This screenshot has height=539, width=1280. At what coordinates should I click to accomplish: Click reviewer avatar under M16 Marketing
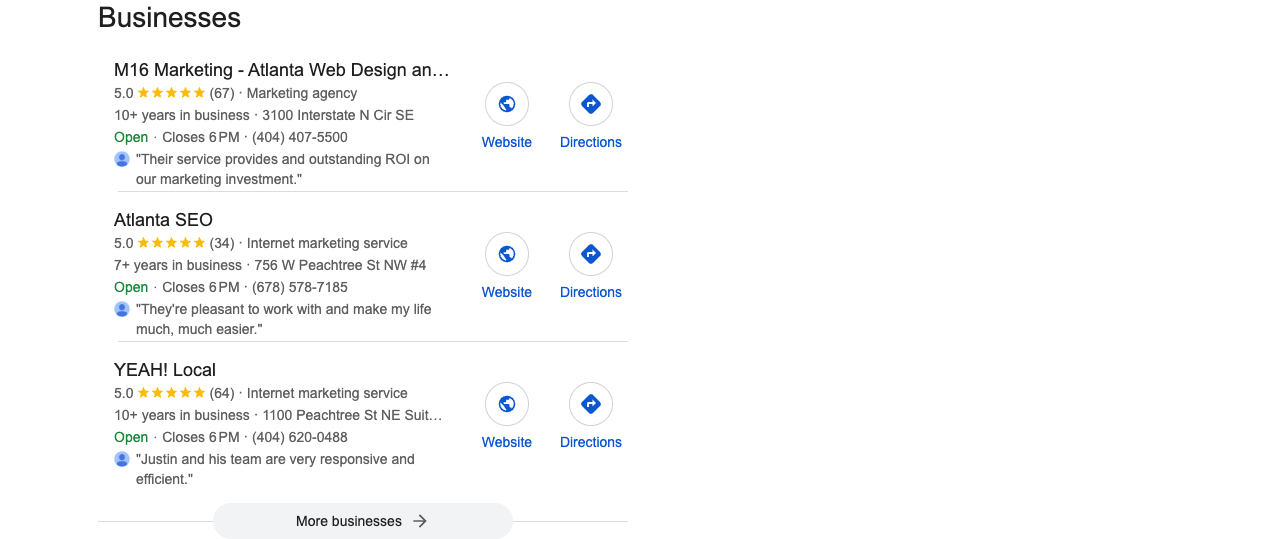point(122,159)
